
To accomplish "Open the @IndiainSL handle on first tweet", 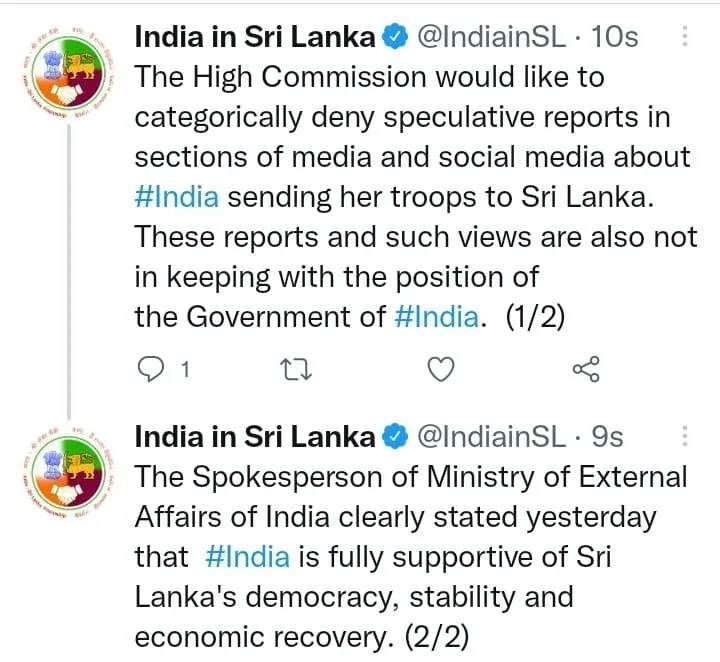I will coord(491,37).
